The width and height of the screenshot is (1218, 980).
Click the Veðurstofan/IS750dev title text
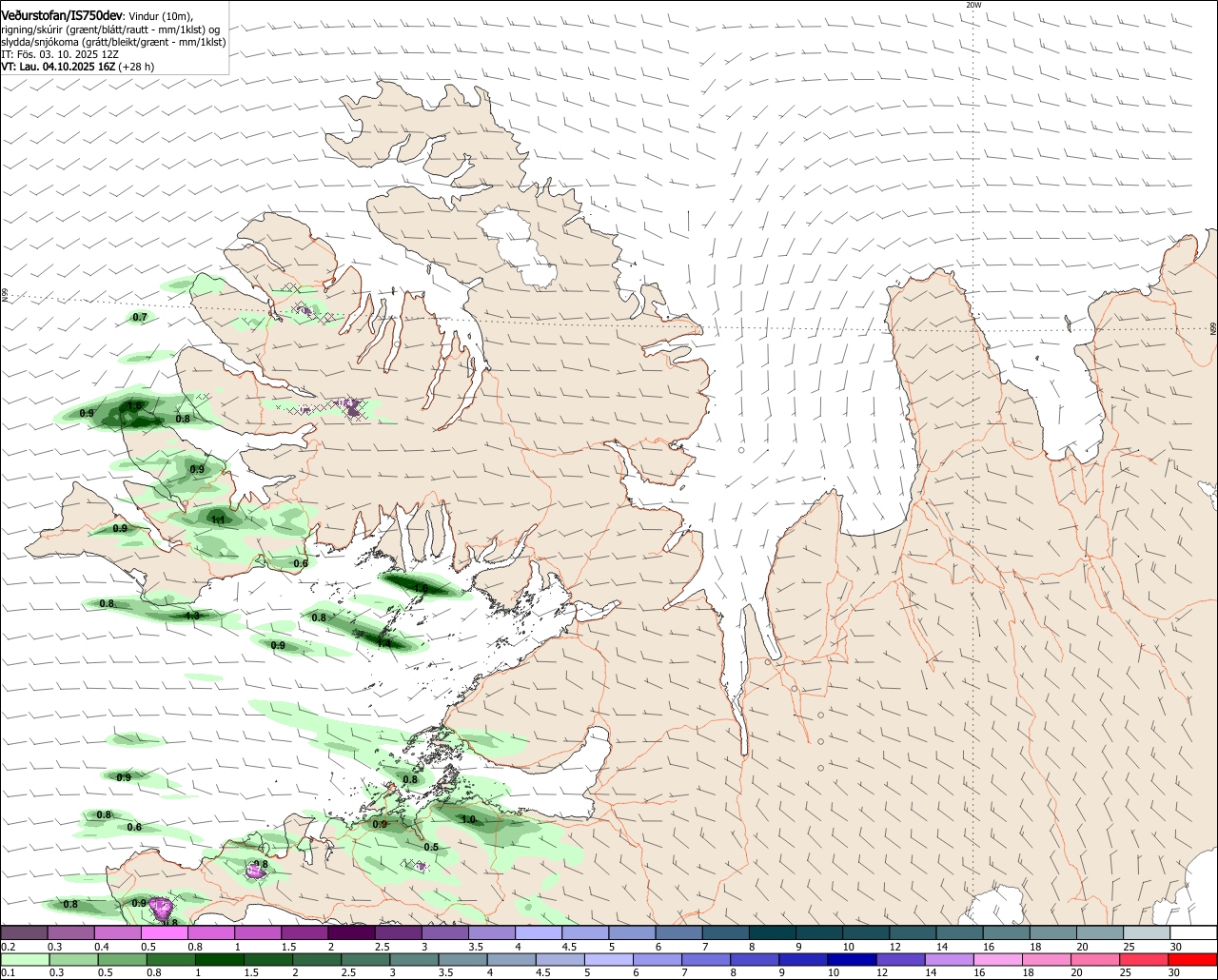pyautogui.click(x=62, y=14)
